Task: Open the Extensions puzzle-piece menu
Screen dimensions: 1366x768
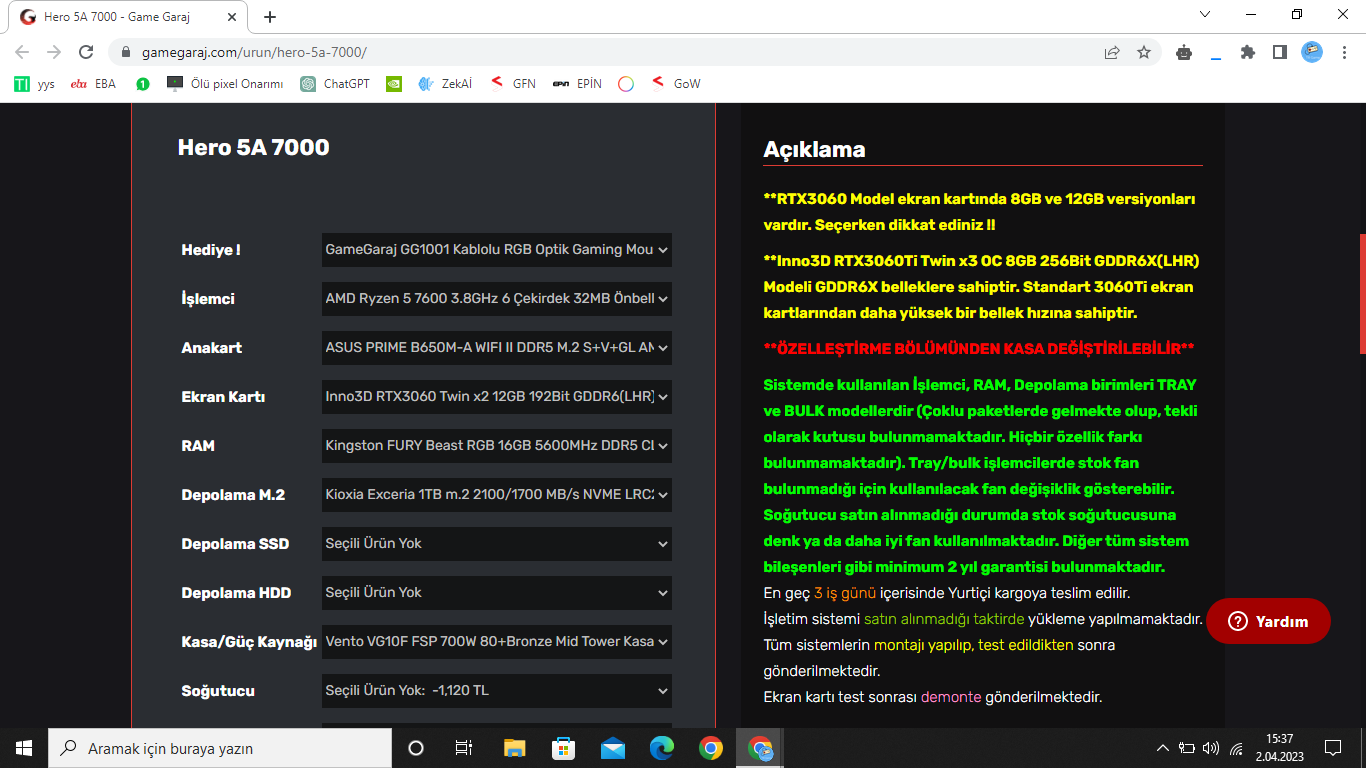Action: coord(1247,52)
